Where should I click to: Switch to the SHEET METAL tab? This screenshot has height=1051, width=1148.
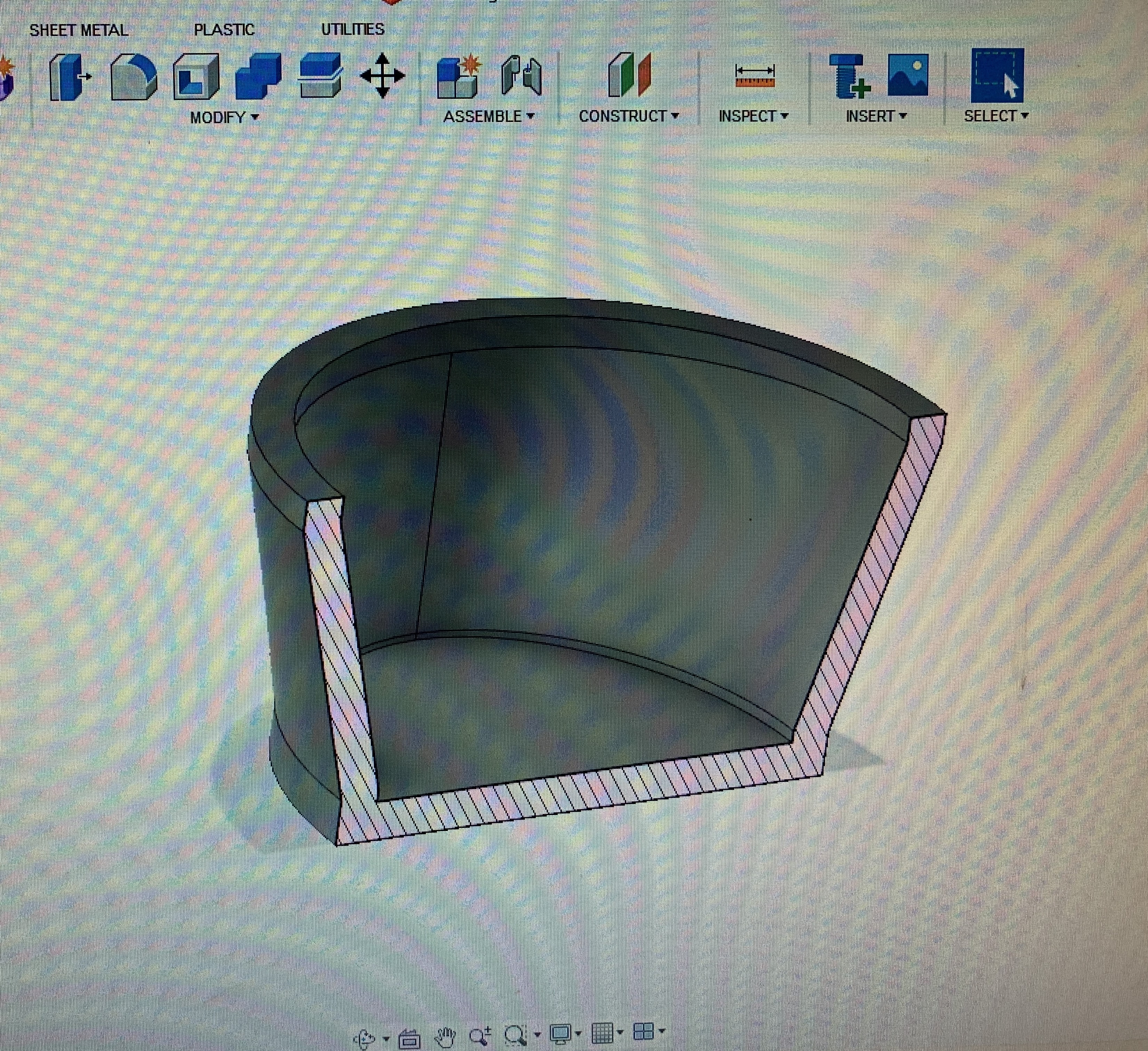point(79,30)
